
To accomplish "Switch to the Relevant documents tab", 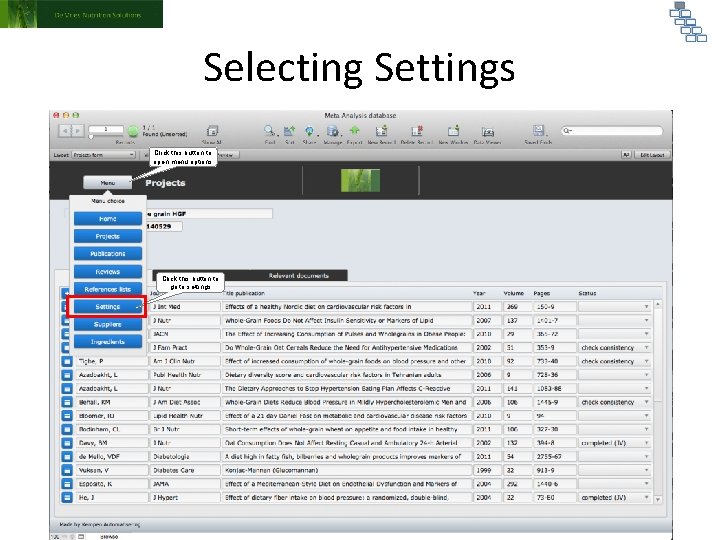I will tap(298, 276).
